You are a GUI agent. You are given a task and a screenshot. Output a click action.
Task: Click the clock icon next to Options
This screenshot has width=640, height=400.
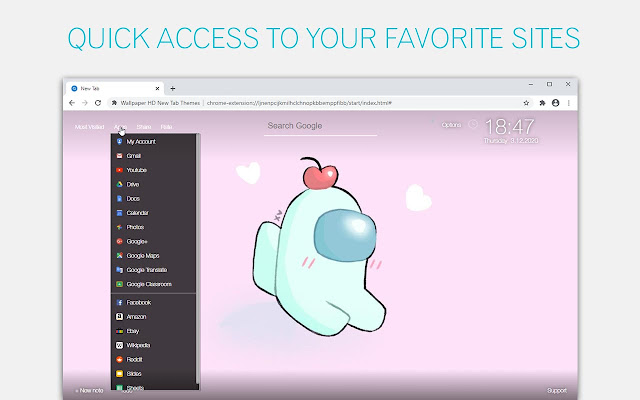click(473, 124)
